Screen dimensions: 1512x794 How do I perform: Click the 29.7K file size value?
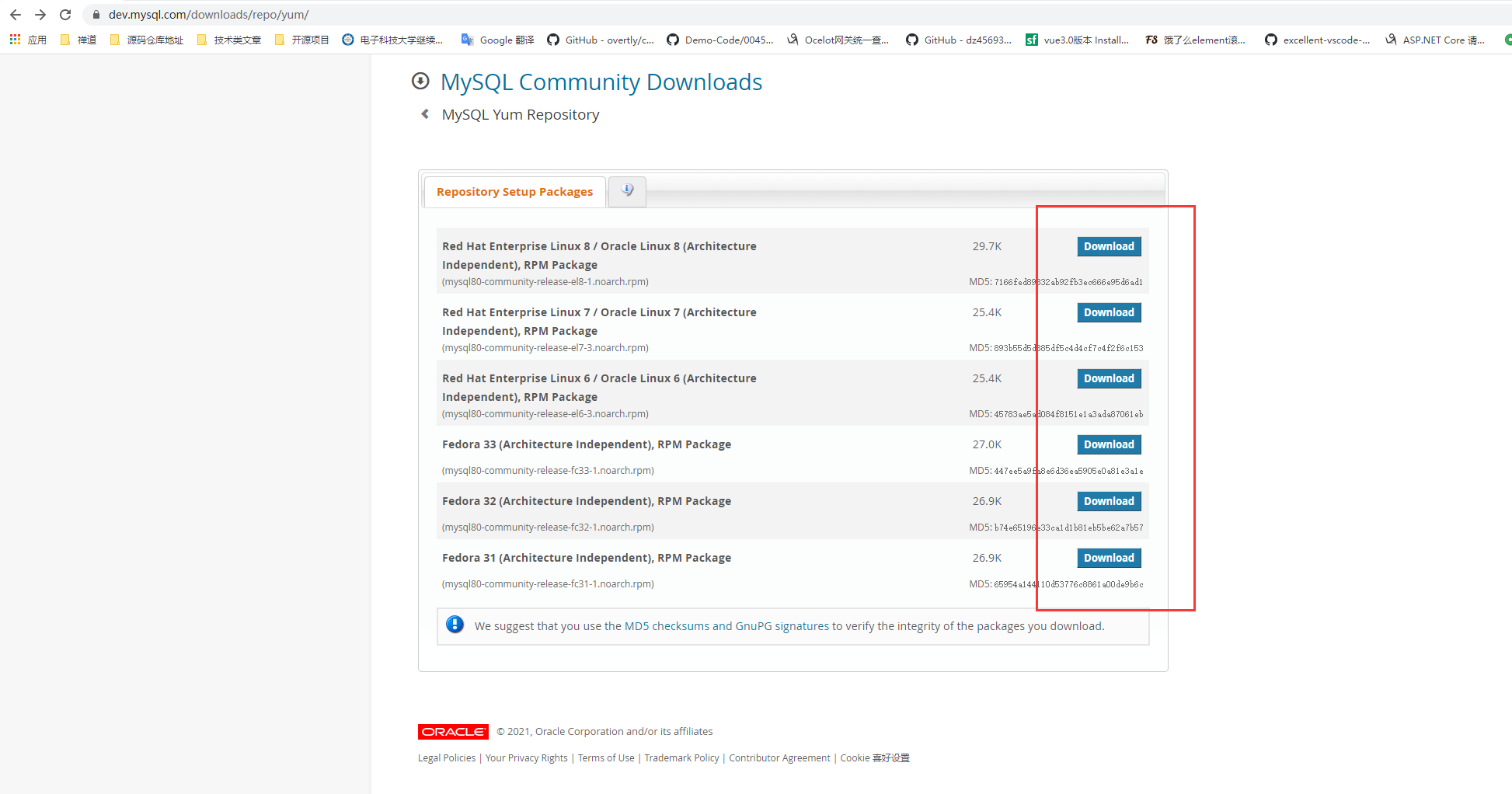987,246
